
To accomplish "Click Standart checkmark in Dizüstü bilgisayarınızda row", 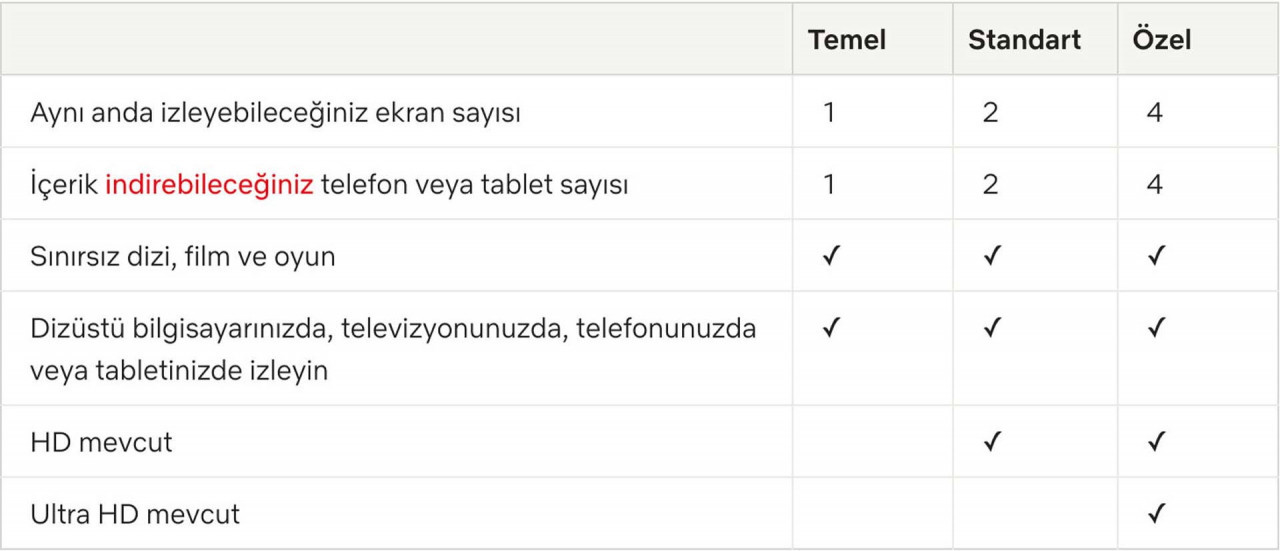I will pyautogui.click(x=991, y=327).
